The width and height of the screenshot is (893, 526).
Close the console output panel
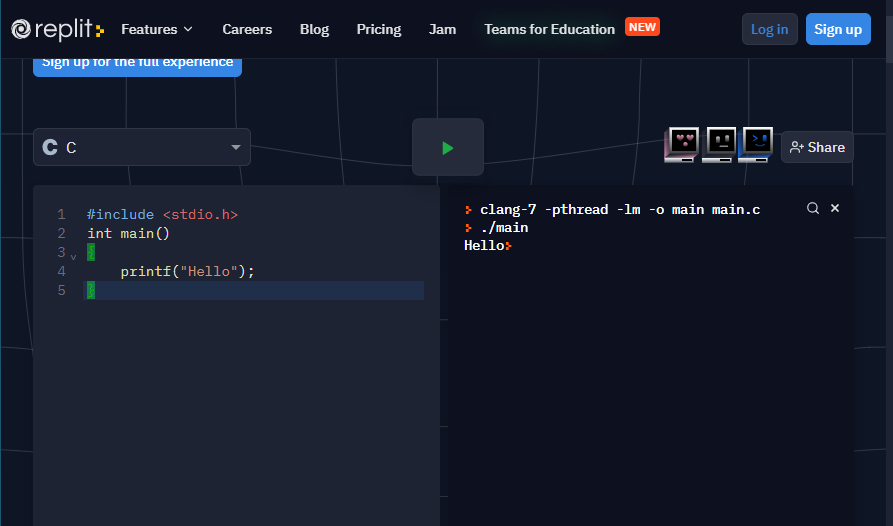(835, 208)
